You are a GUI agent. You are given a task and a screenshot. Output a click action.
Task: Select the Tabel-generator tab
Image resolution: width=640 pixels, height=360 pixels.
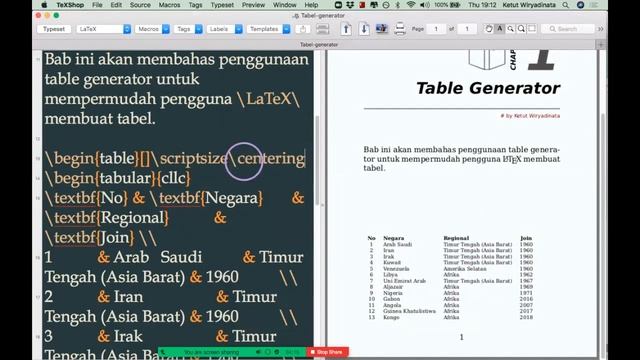pos(319,44)
